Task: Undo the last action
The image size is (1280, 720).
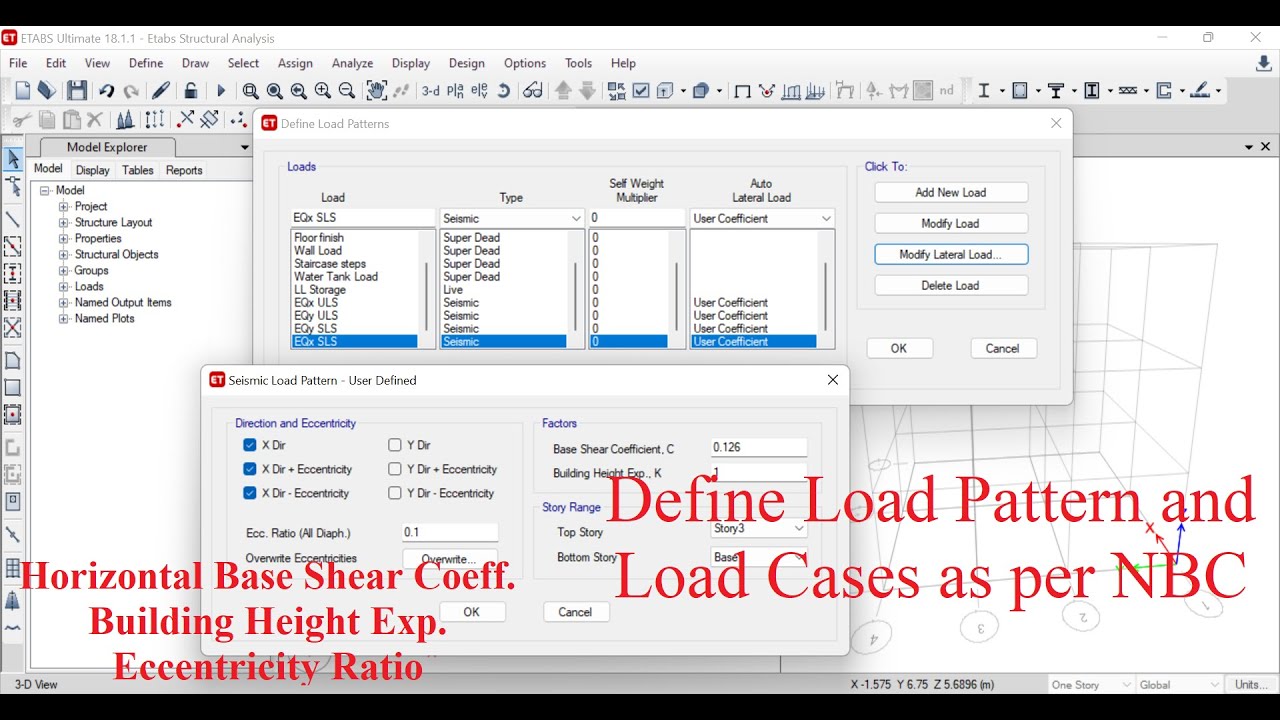Action: tap(106, 91)
